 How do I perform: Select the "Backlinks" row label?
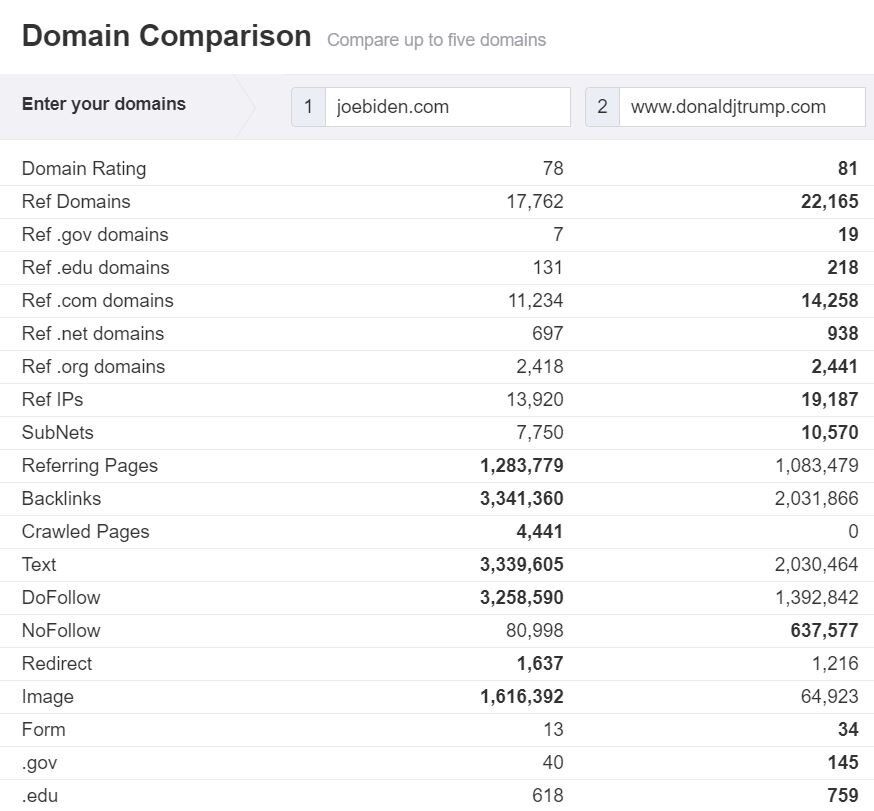click(62, 498)
